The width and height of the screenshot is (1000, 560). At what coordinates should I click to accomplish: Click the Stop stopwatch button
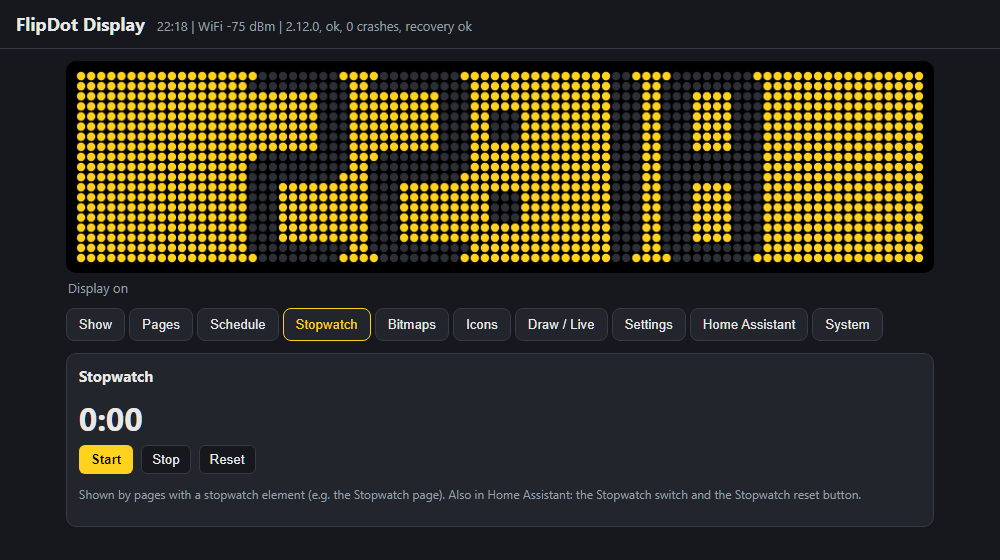point(166,459)
